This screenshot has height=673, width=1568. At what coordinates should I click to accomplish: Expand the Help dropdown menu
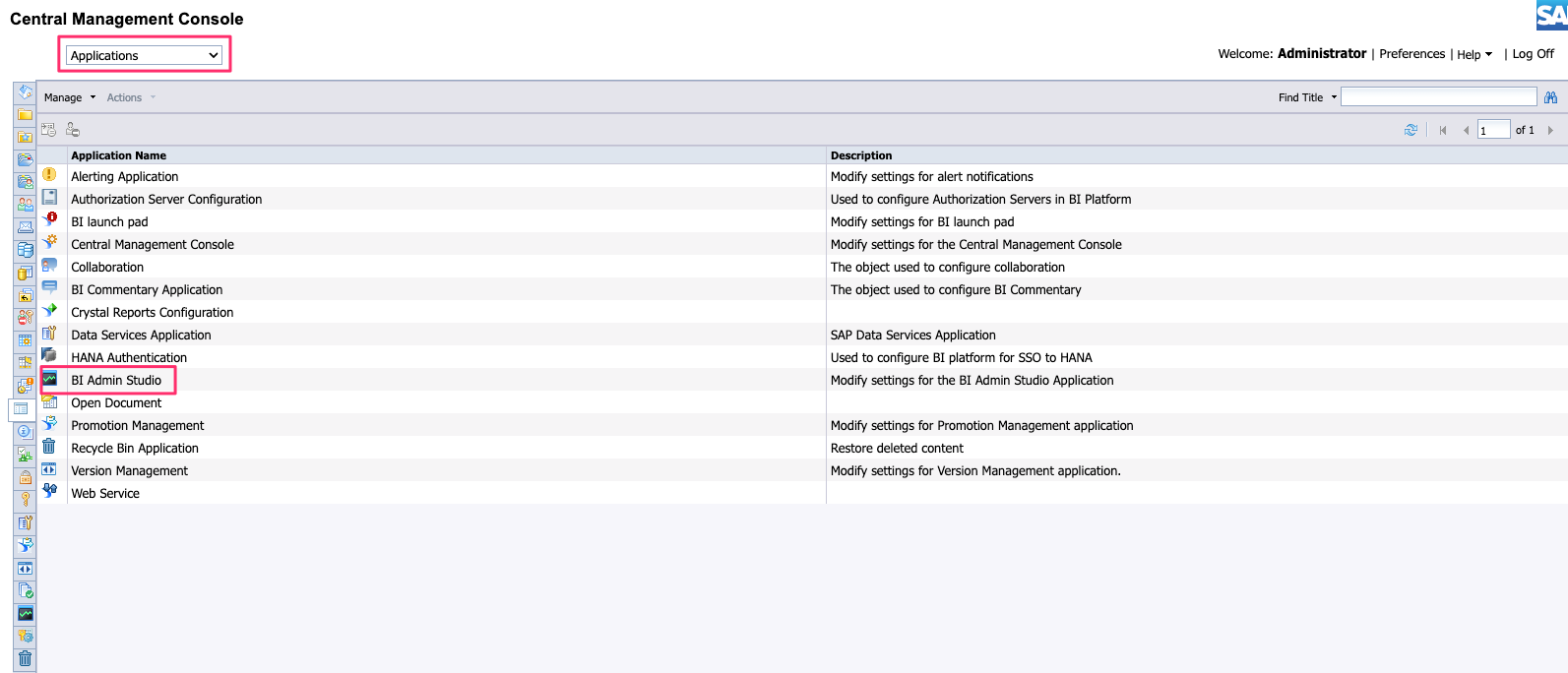[1474, 54]
